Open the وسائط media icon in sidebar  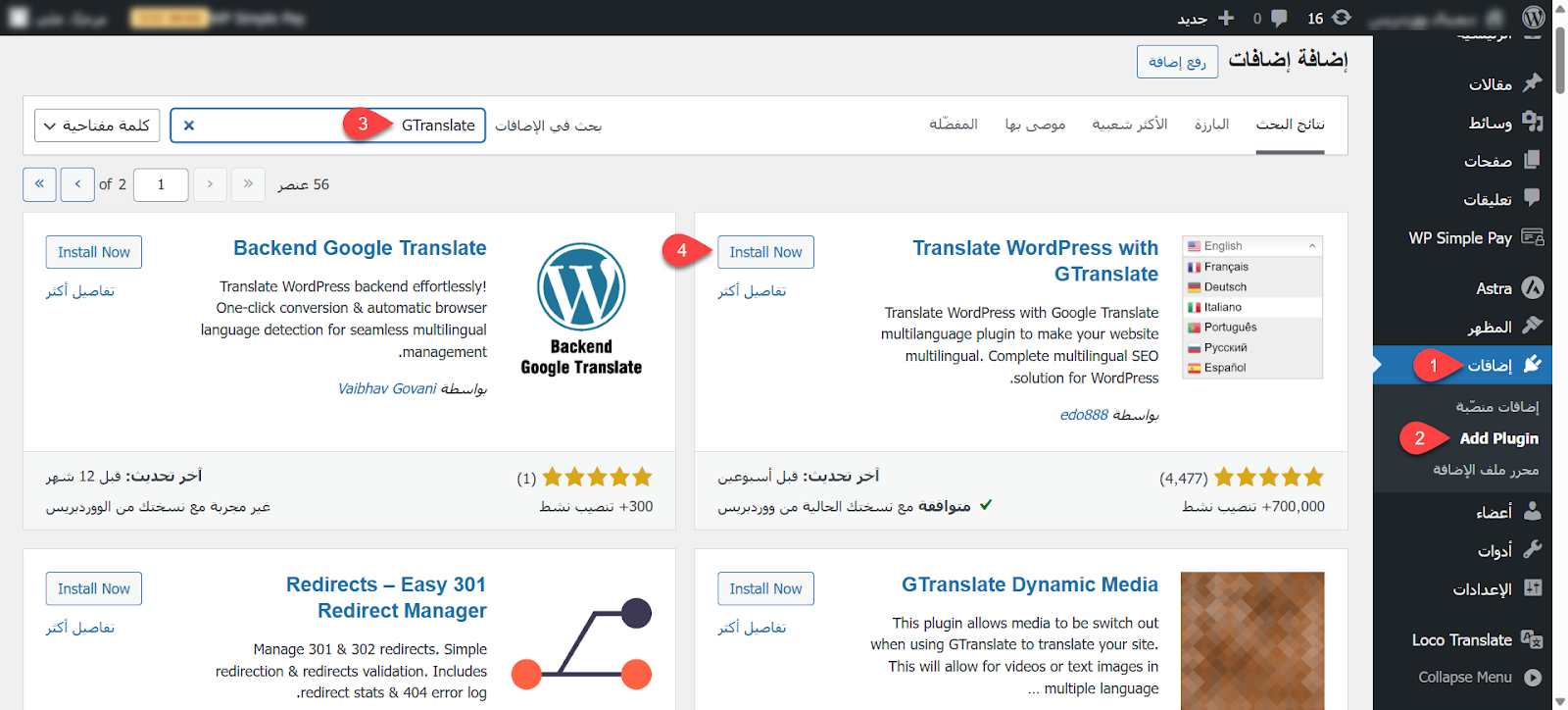(1533, 122)
